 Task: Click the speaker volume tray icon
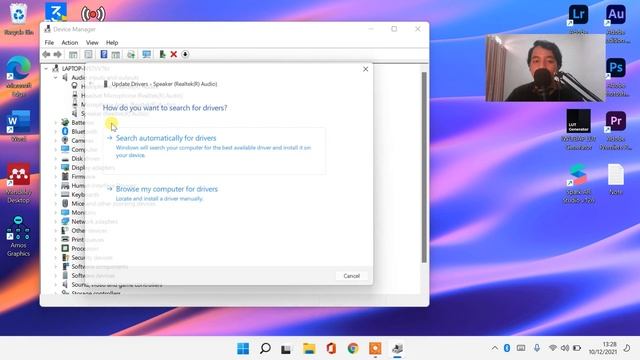(564, 348)
